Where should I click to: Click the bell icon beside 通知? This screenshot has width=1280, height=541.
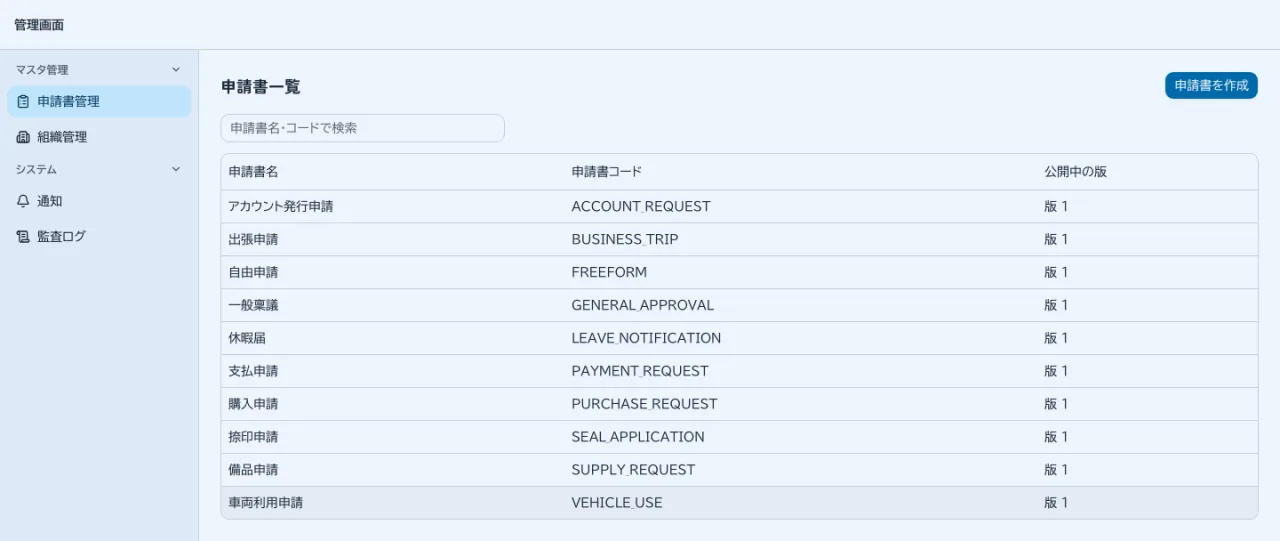23,201
